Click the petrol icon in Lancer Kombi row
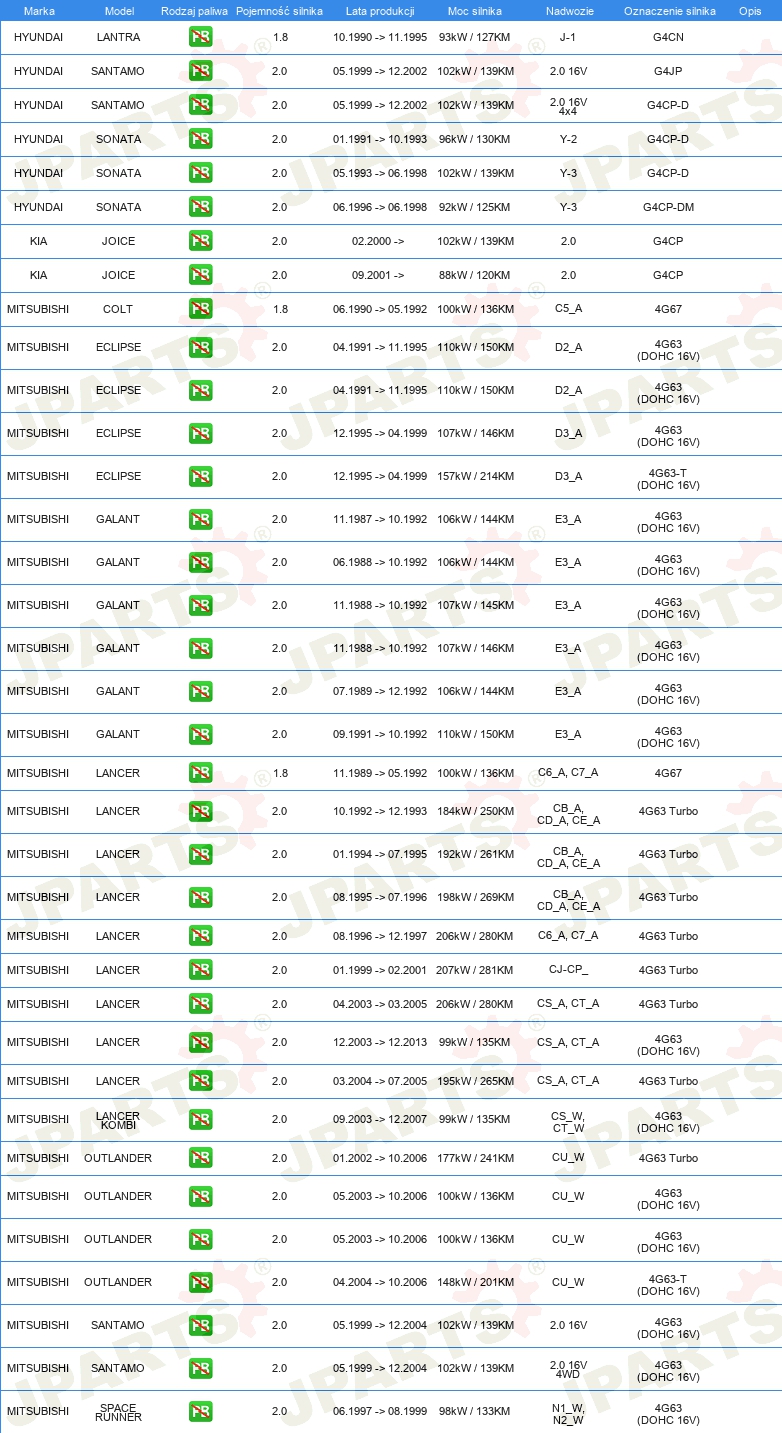Screen dimensions: 782x1433 (200, 1120)
